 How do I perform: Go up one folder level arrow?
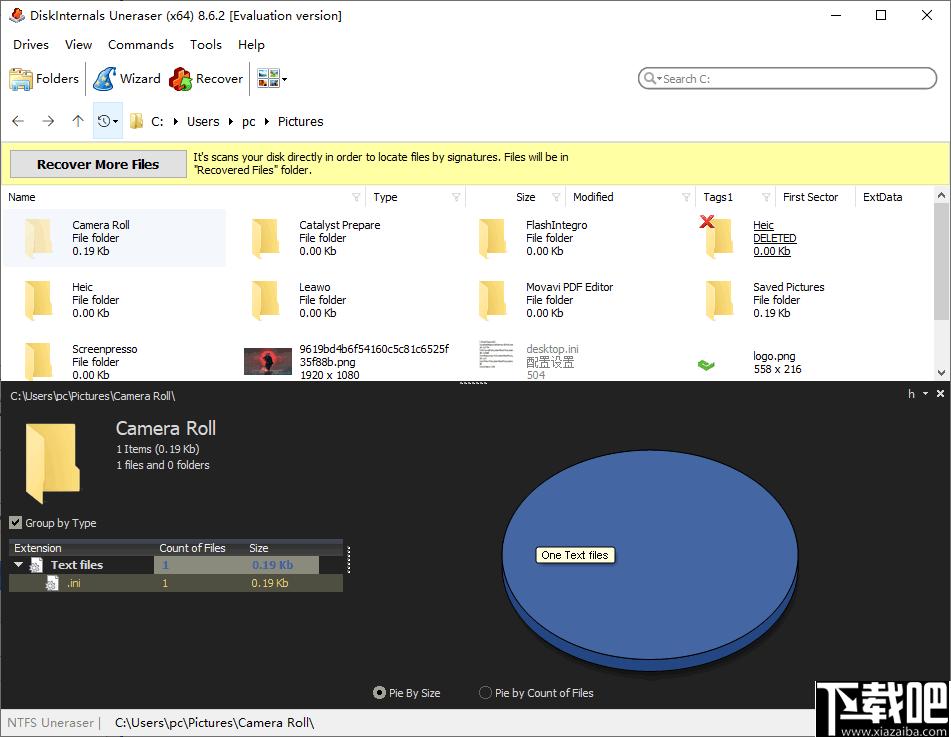(x=78, y=121)
